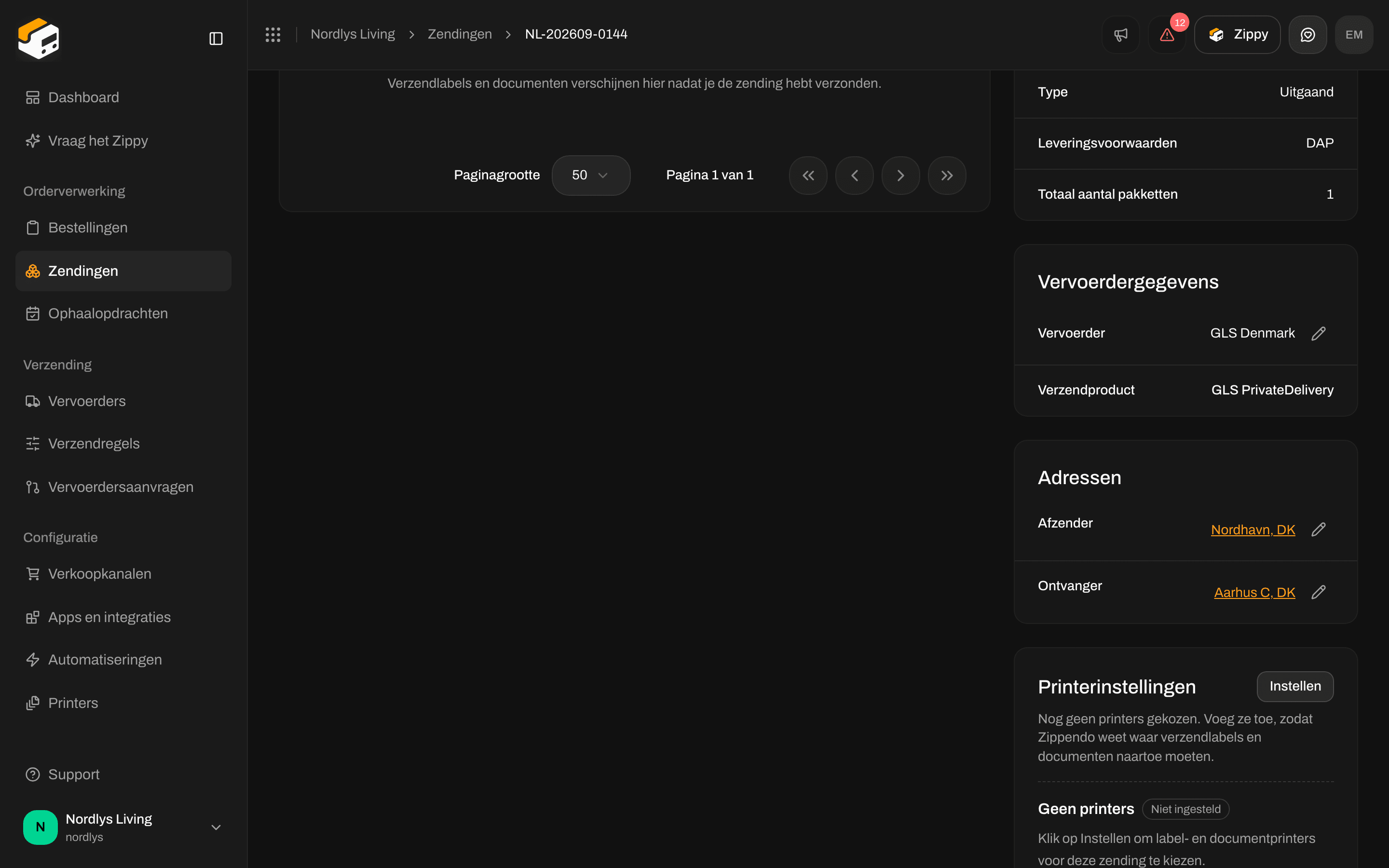This screenshot has height=868, width=1389.
Task: Go to the previous page with the arrow
Action: click(x=854, y=176)
